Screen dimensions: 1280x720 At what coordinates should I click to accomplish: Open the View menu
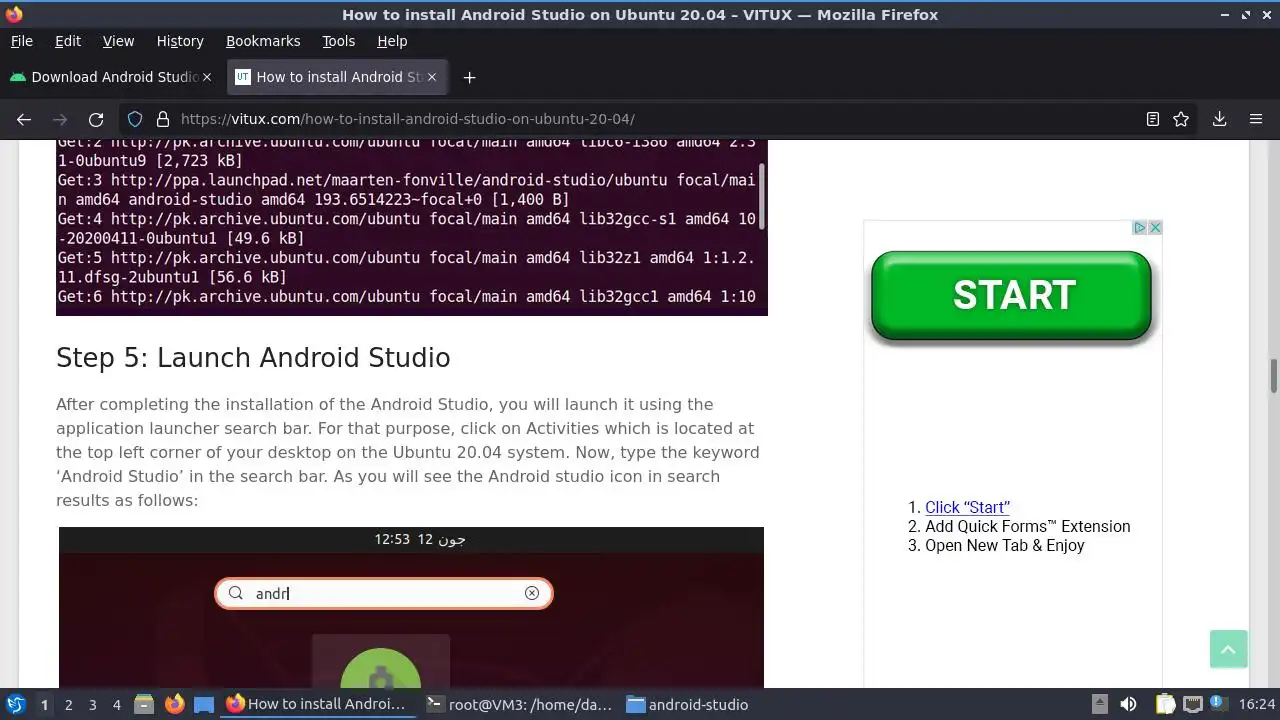[x=118, y=41]
